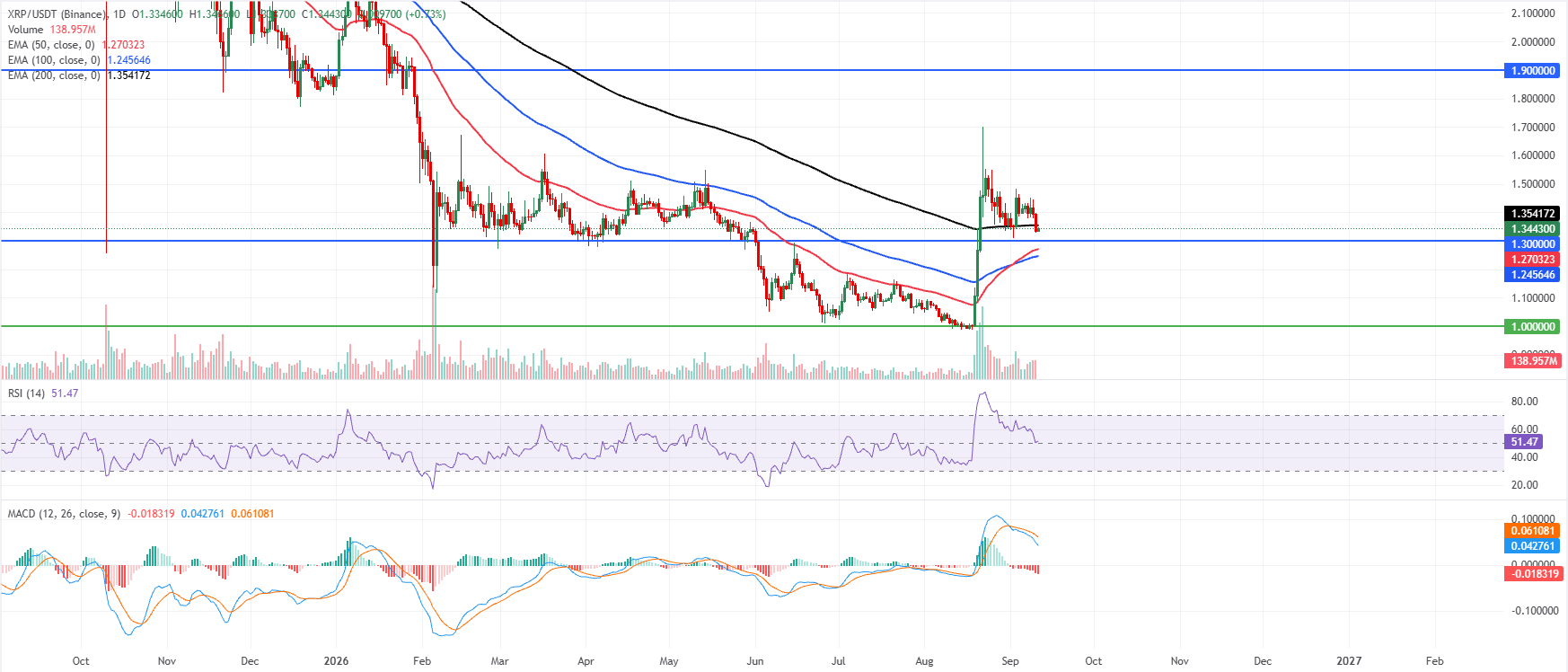Click the 2027 label on time axis
This screenshot has height=672, width=1568.
tap(1349, 661)
